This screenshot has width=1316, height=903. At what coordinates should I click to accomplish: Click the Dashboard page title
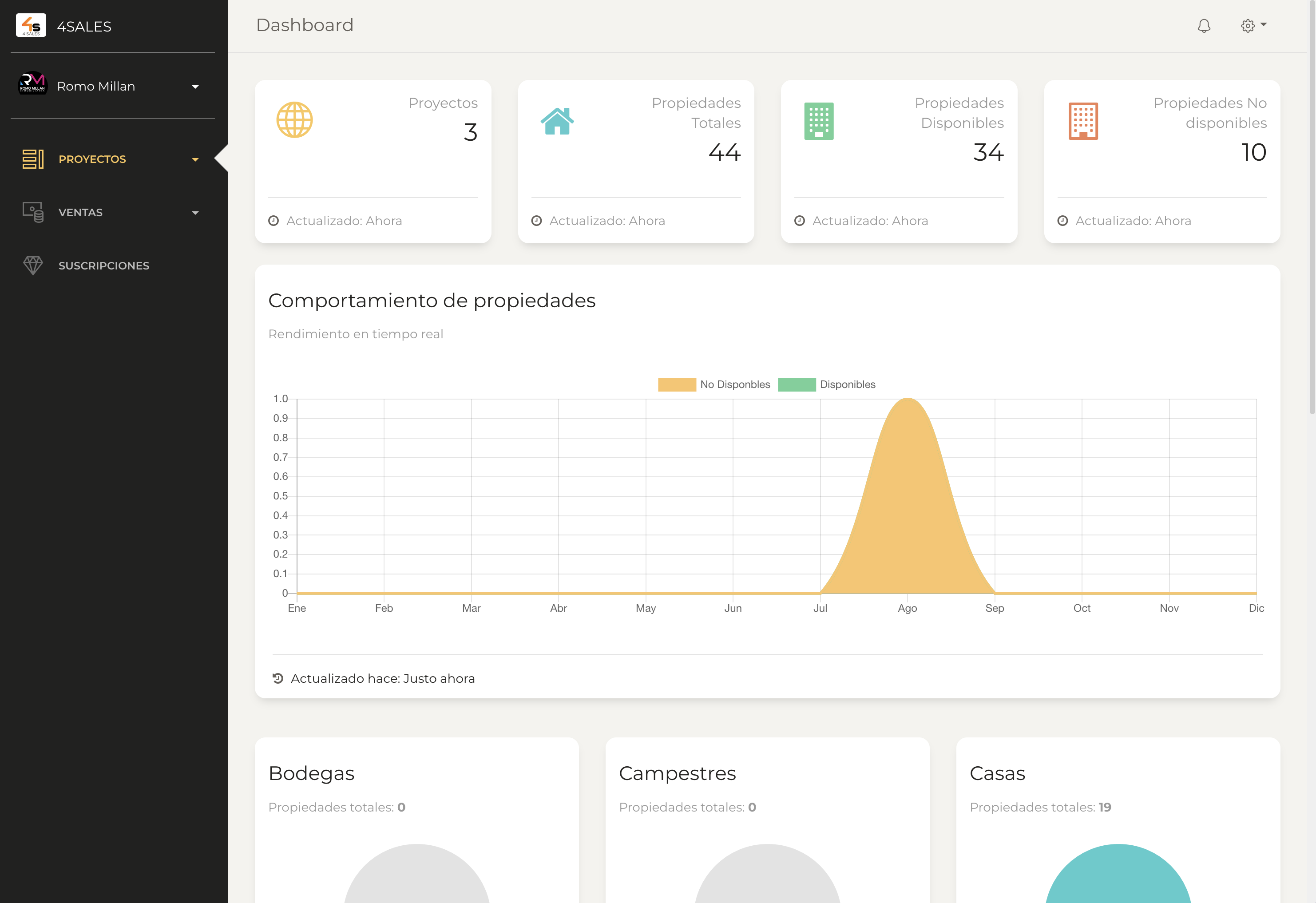coord(305,25)
